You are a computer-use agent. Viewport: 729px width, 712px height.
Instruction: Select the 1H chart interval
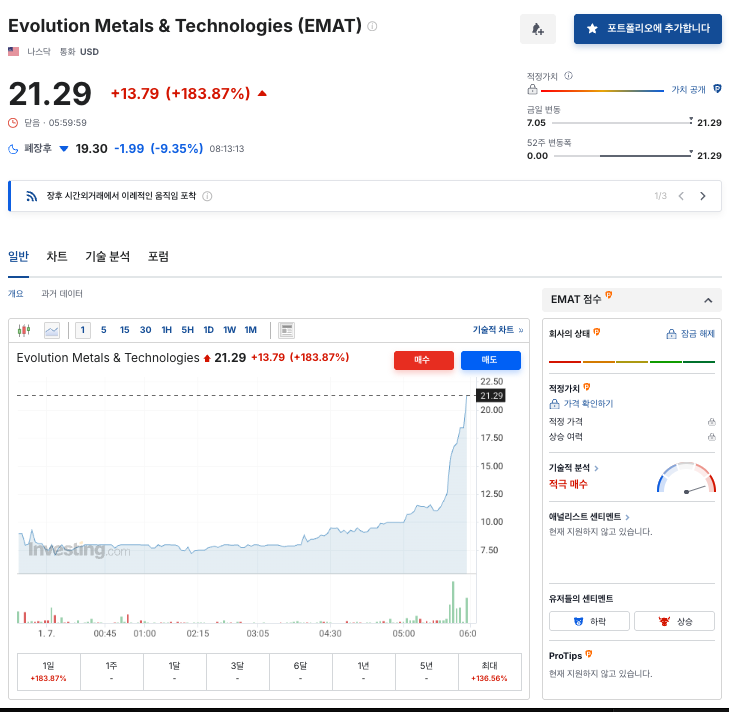166,330
